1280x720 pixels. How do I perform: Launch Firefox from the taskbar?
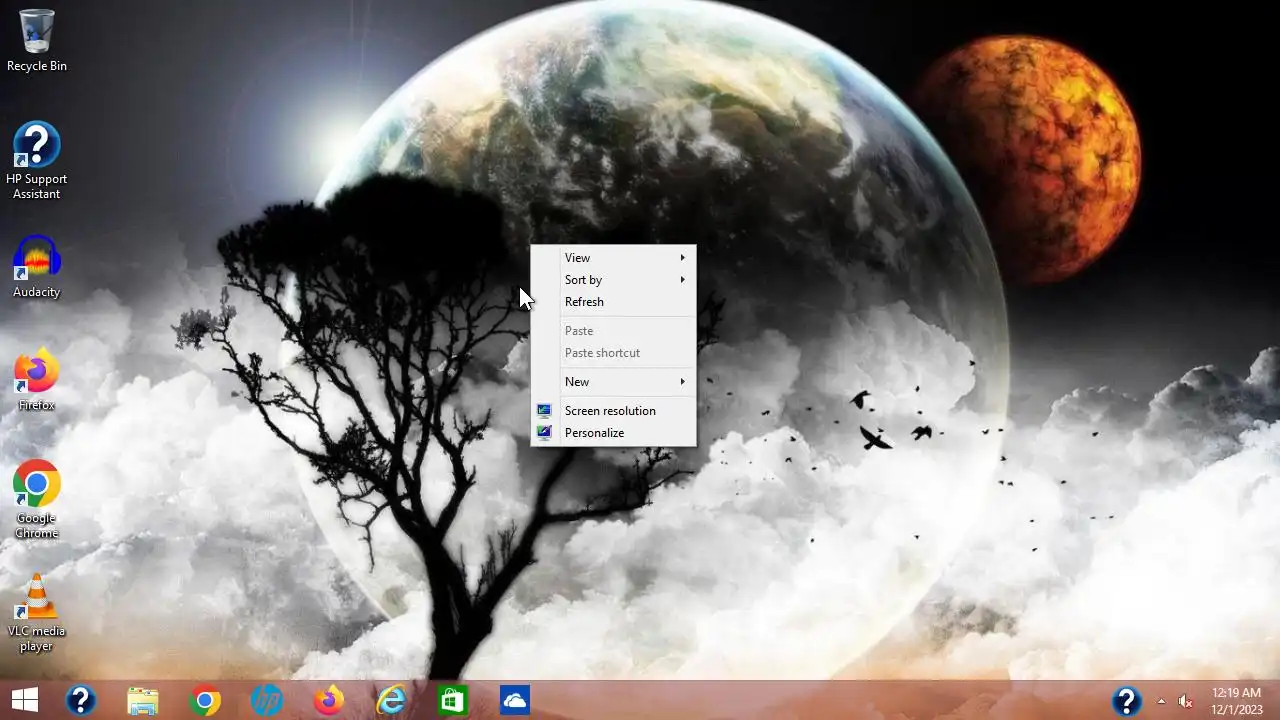pos(329,701)
